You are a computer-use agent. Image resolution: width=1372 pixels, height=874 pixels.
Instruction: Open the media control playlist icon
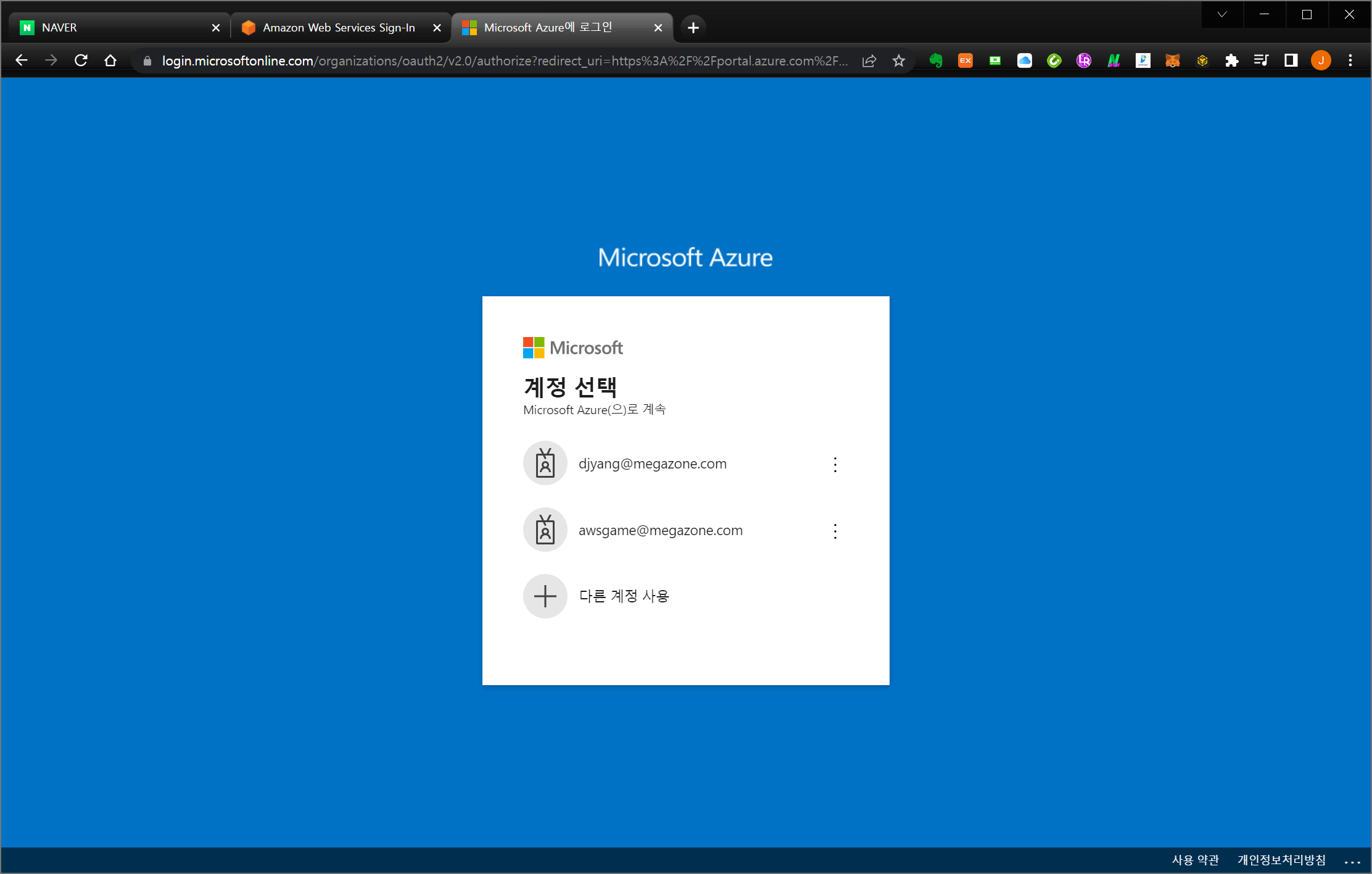click(x=1261, y=60)
